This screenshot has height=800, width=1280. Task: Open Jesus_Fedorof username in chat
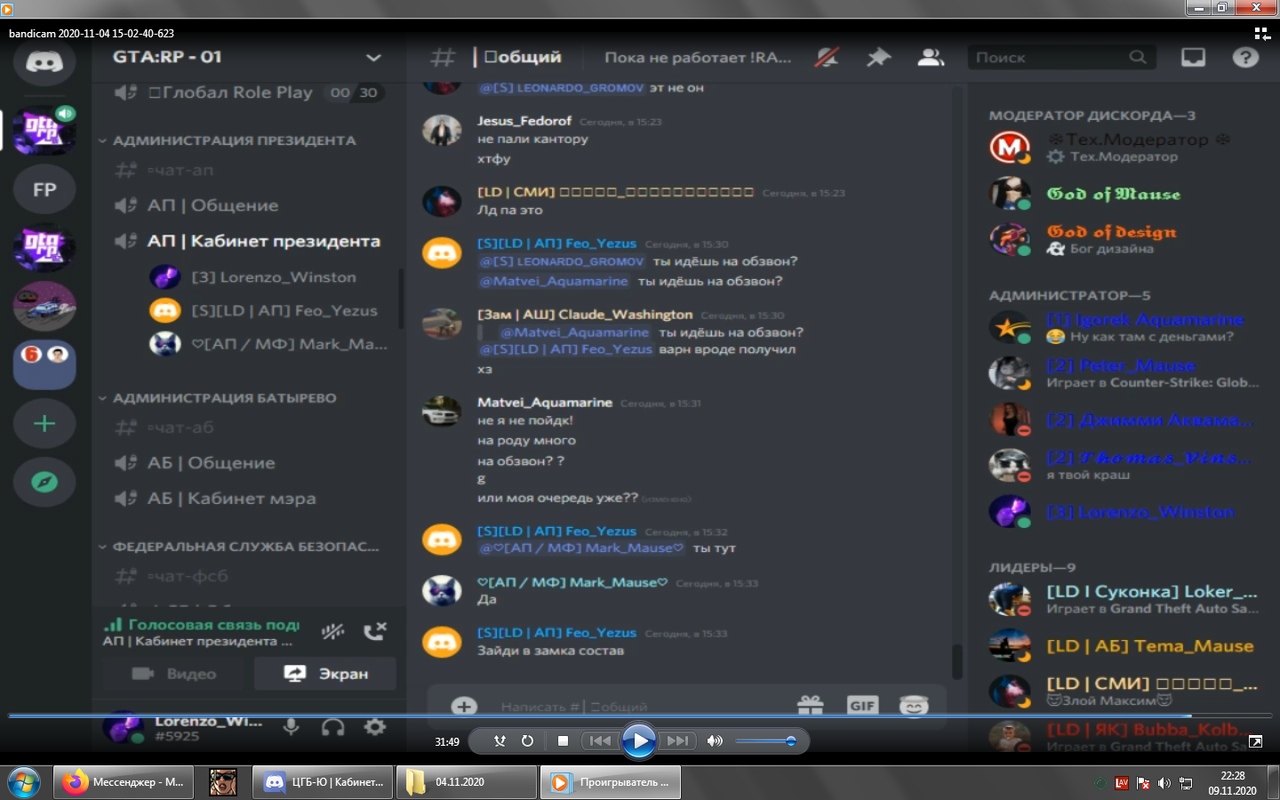point(524,121)
